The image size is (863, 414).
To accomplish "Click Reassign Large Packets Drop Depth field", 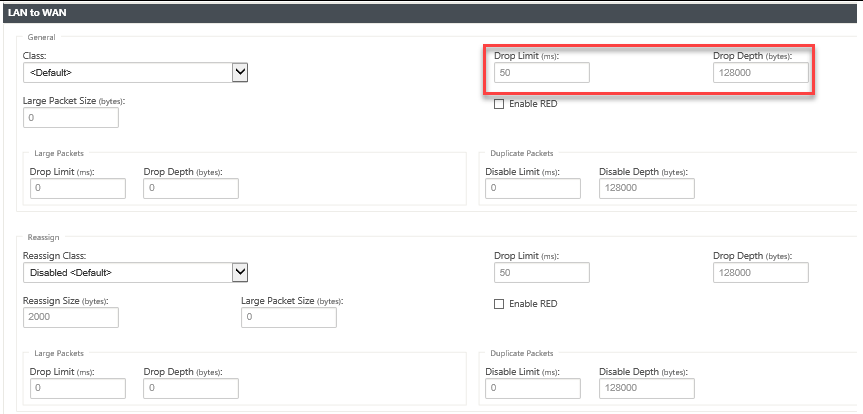I will (191, 388).
